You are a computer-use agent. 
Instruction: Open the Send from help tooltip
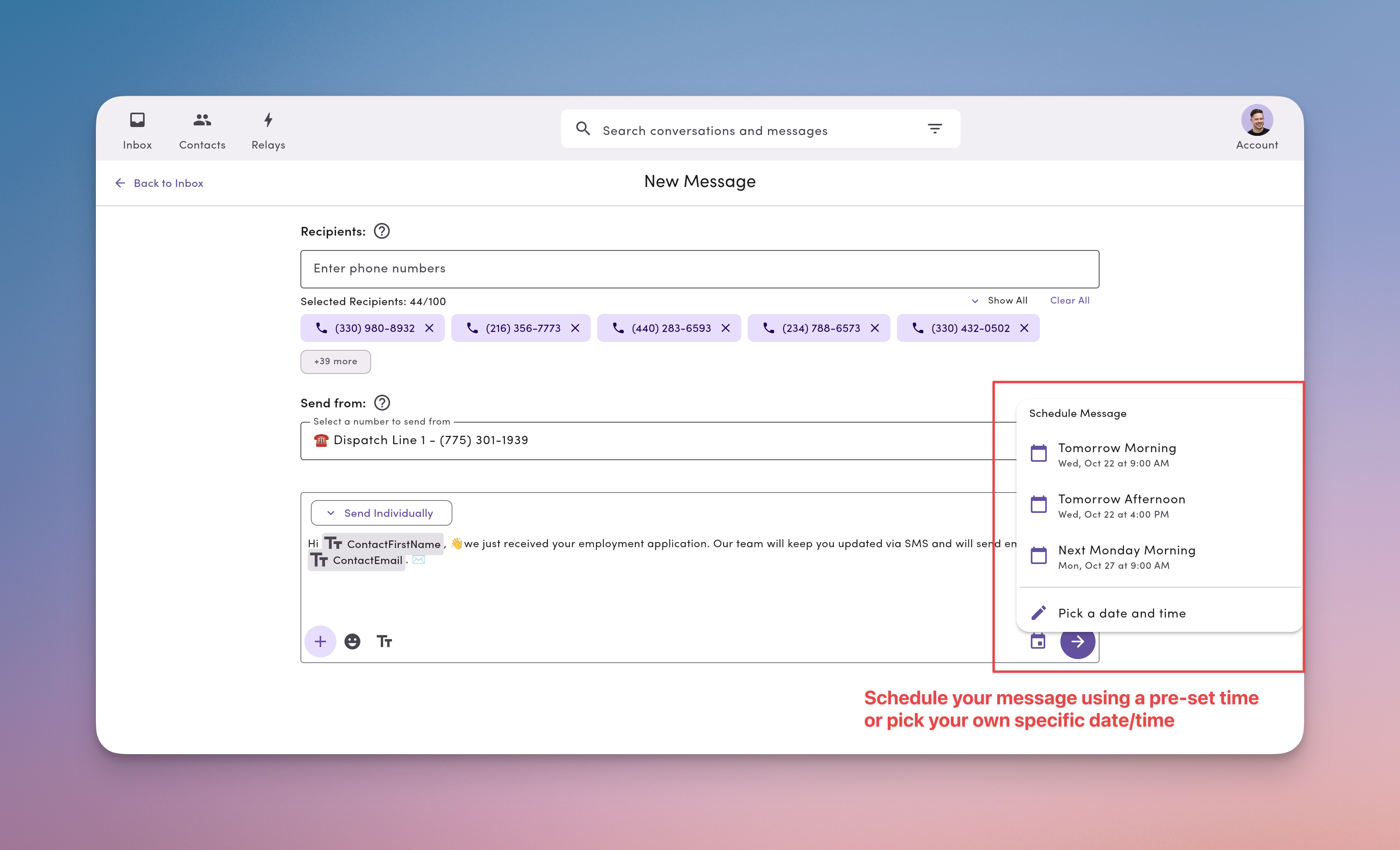pos(382,403)
